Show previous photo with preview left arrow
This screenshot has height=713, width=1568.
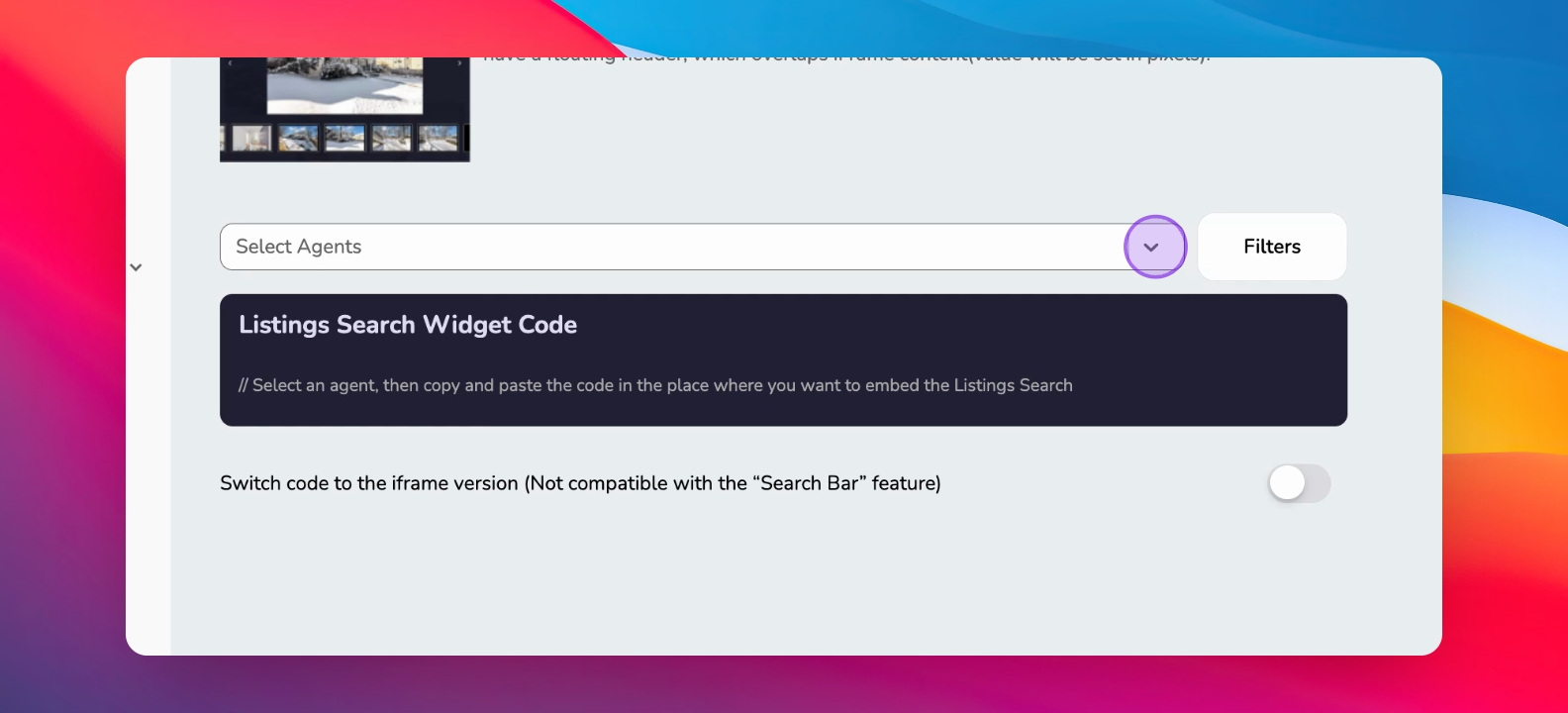pos(230,63)
